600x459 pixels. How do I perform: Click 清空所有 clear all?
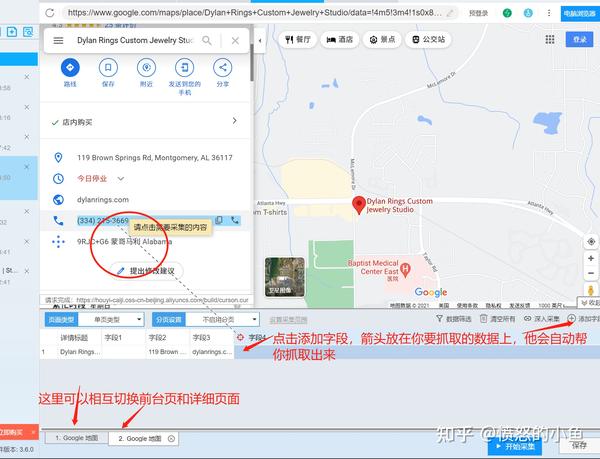point(498,319)
